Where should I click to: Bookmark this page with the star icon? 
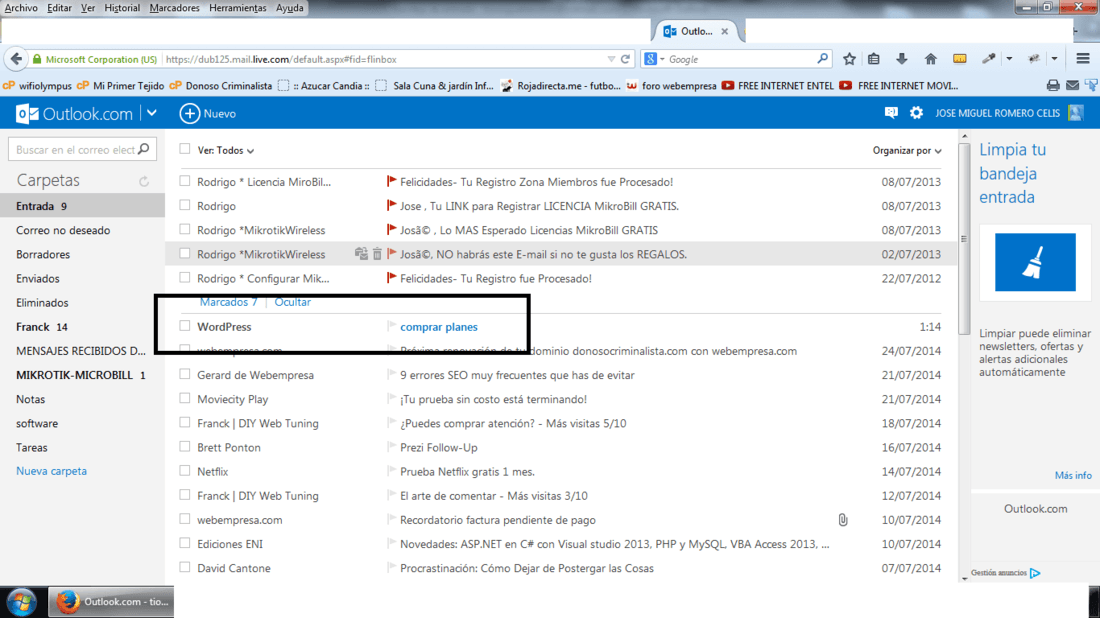point(849,59)
